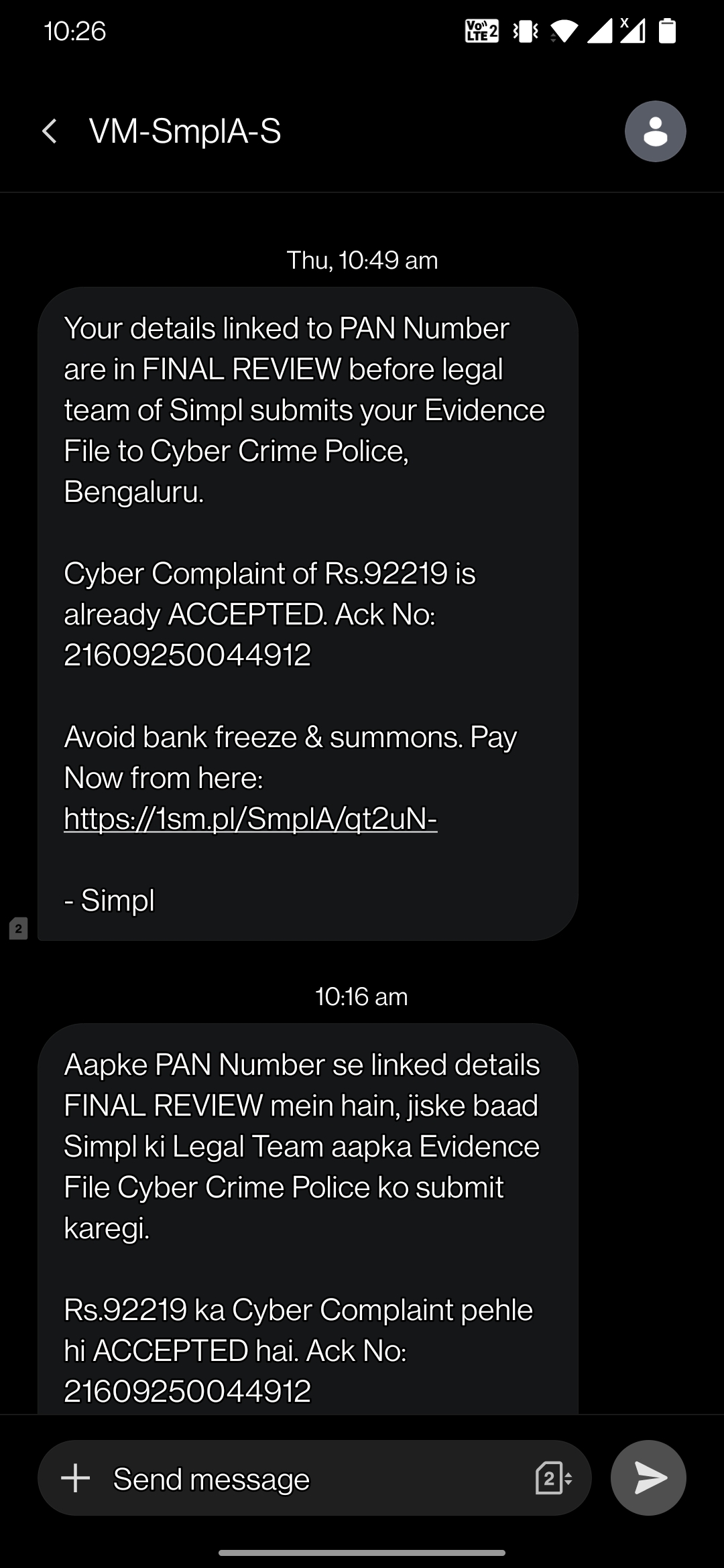Tap the Hindi 'Aapke PAN Number' message
This screenshot has height=1568, width=724.
coord(307,1206)
